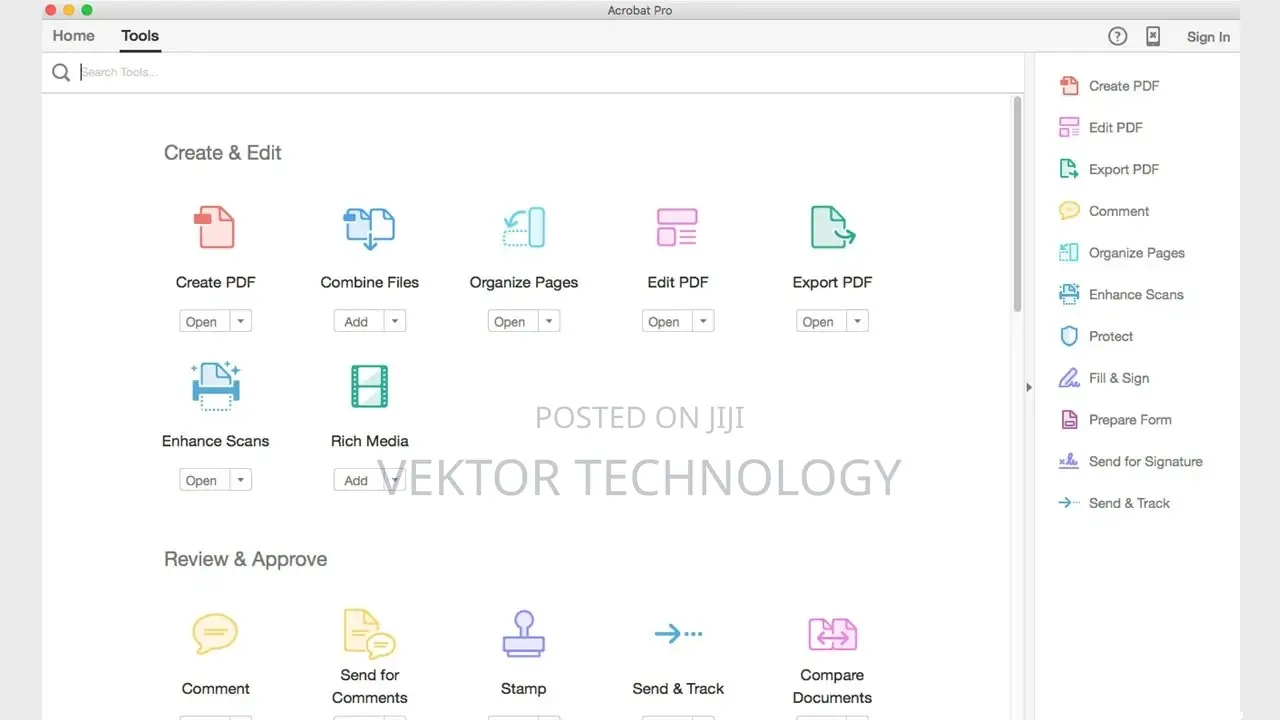Click the Review & Approve section heading
Viewport: 1280px width, 720px height.
click(x=246, y=559)
